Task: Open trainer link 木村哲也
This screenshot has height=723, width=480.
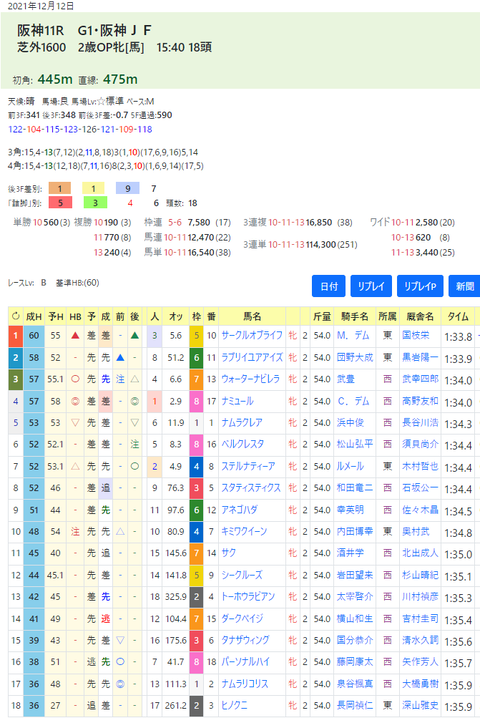Action: click(x=420, y=466)
